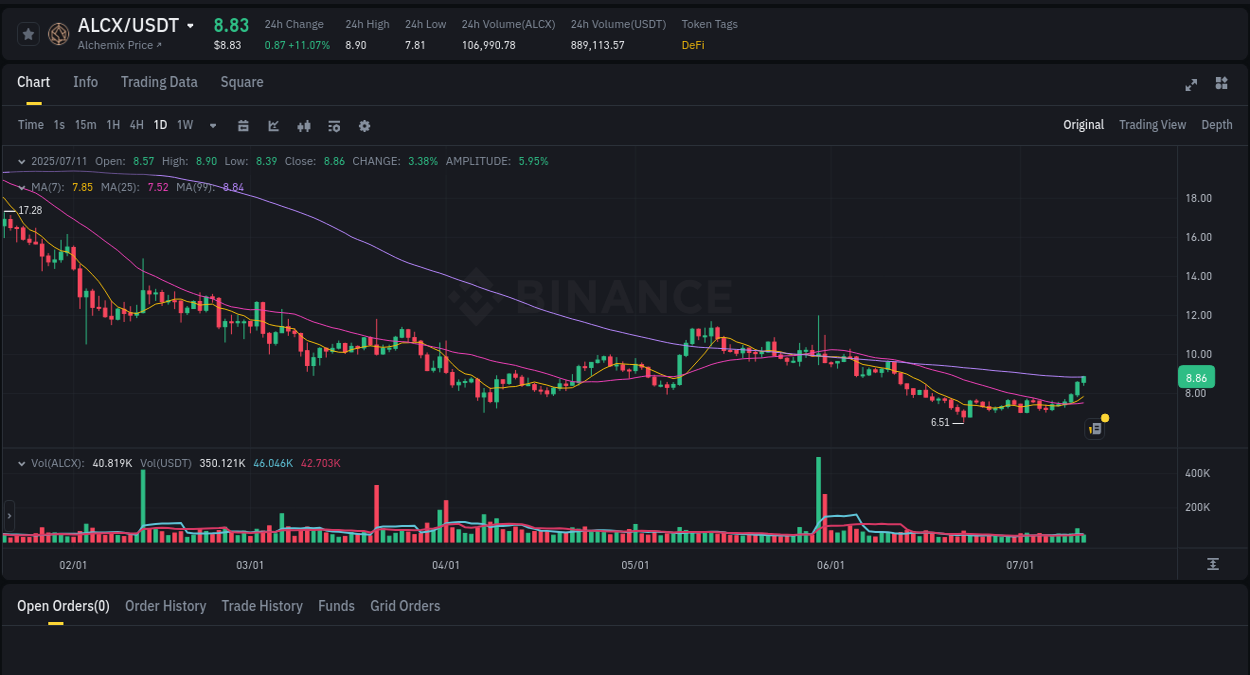Open the chart settings gear icon
The image size is (1250, 675).
pyautogui.click(x=364, y=125)
